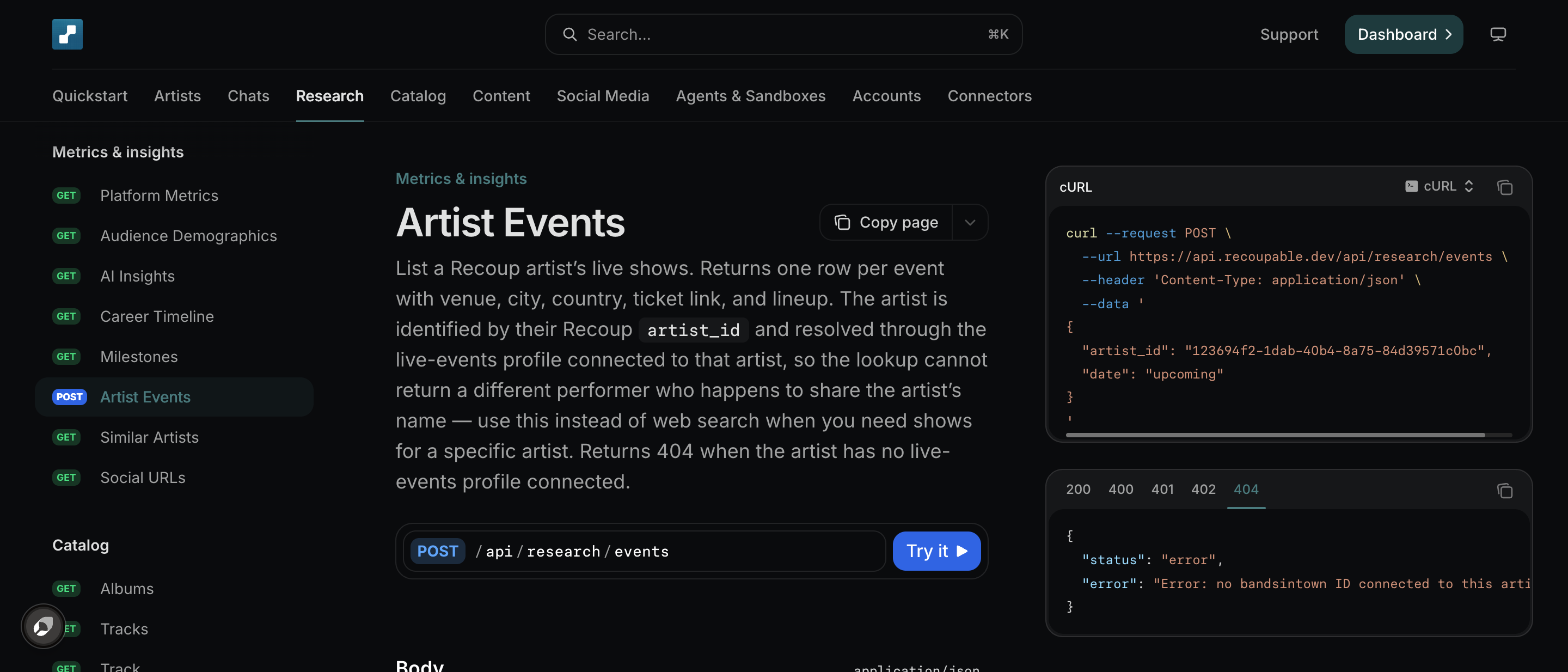Image resolution: width=1568 pixels, height=672 pixels.
Task: Click the POST /api/research/events endpoint bar
Action: coord(644,551)
